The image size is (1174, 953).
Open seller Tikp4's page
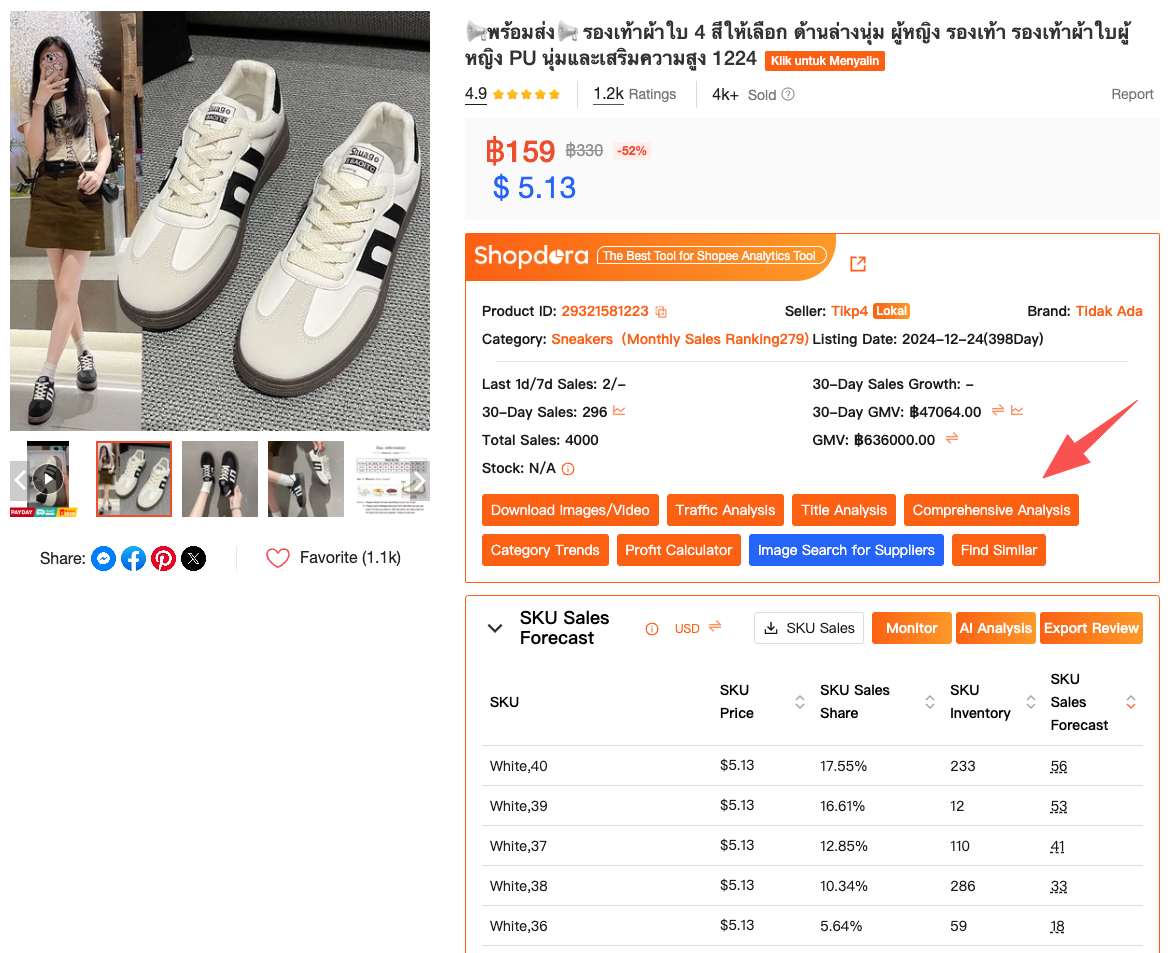849,311
